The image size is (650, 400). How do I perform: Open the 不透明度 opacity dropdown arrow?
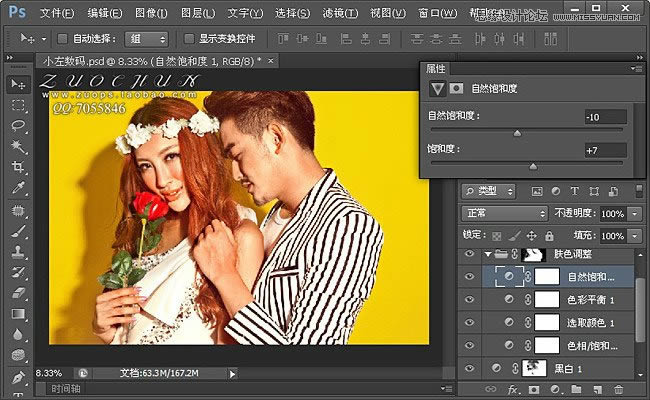635,214
